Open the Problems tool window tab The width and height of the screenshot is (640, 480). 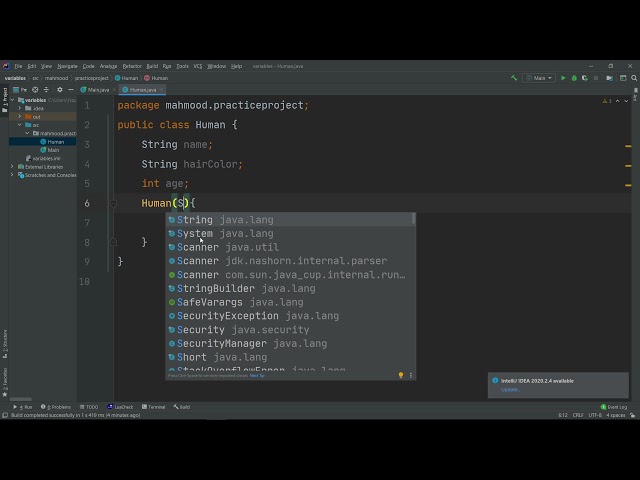pyautogui.click(x=56, y=407)
